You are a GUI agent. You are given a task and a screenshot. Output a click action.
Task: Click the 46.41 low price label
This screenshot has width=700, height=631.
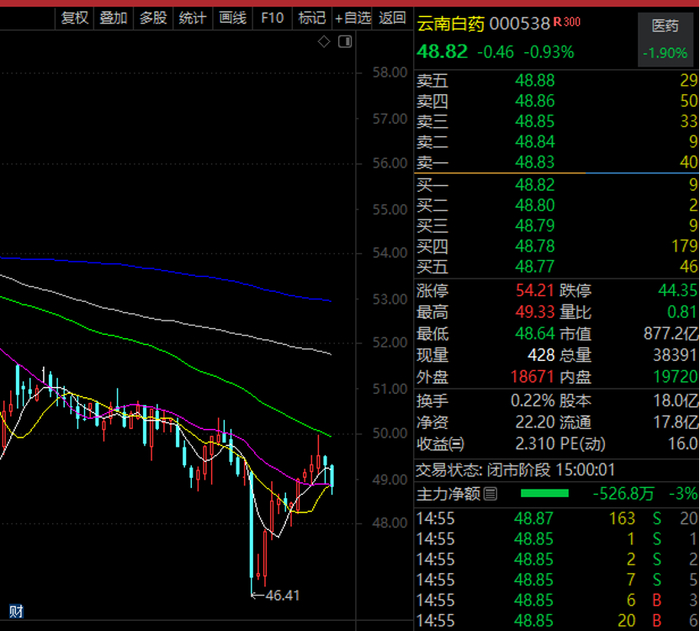(282, 596)
